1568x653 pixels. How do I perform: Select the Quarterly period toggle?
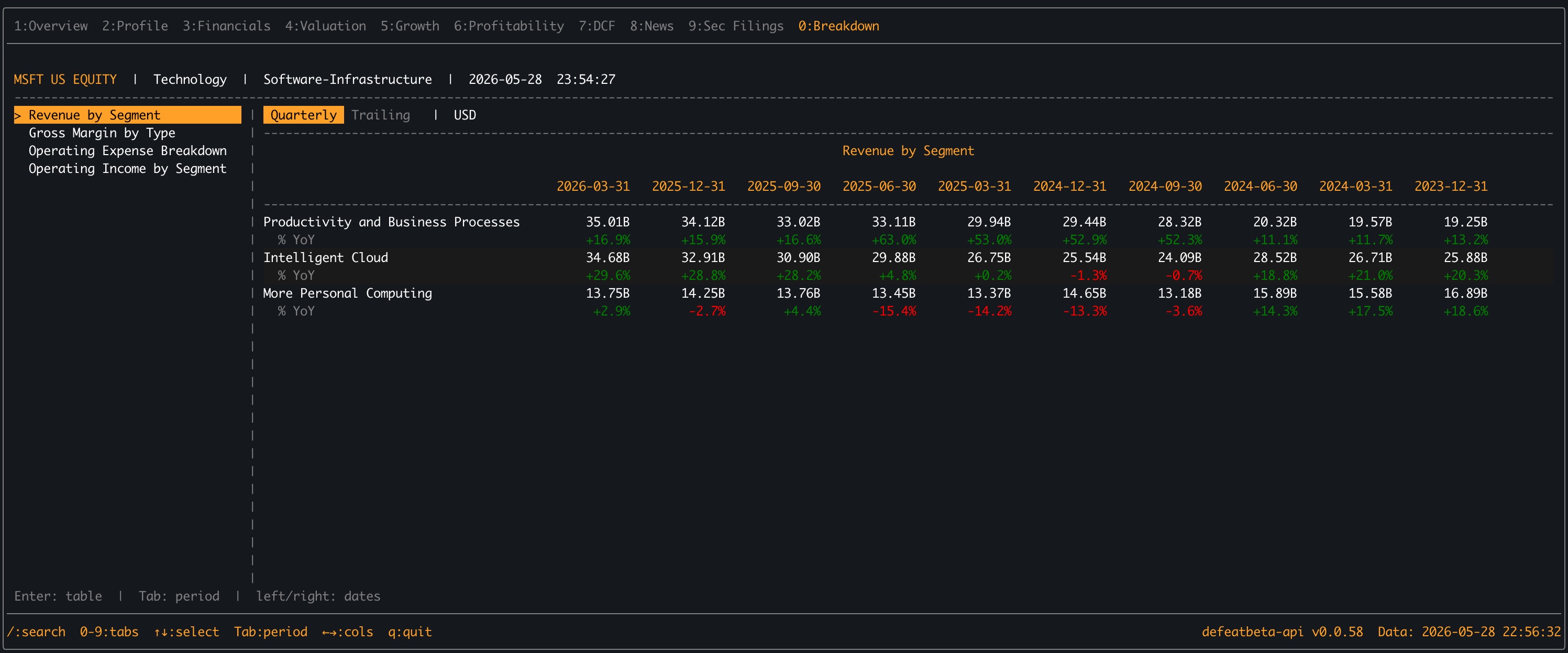pyautogui.click(x=303, y=115)
